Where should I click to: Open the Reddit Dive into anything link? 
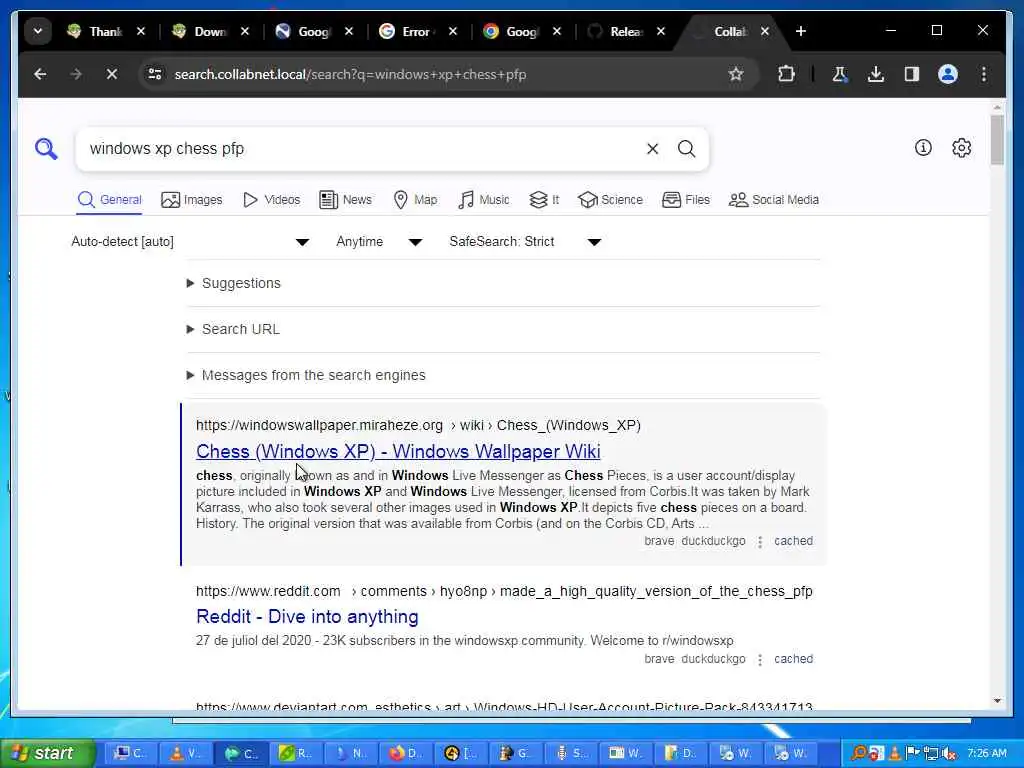click(308, 616)
